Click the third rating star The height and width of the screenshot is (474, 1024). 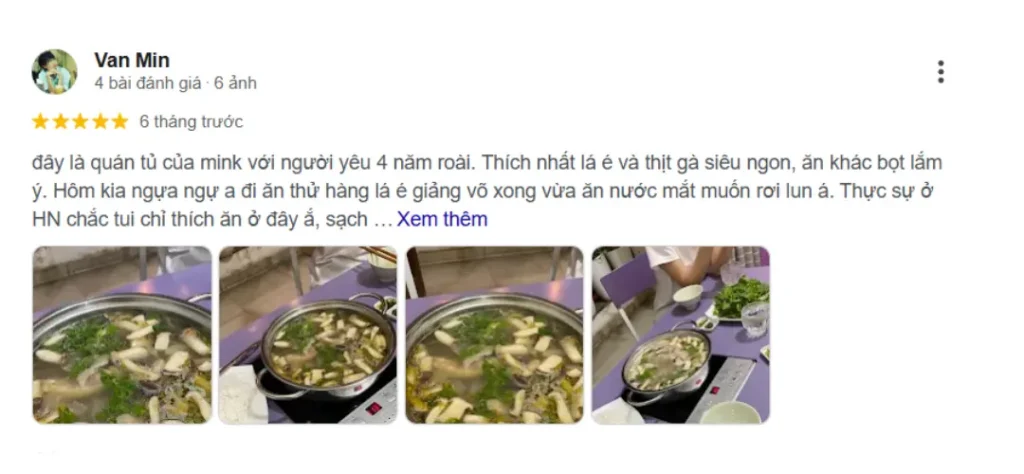click(80, 121)
